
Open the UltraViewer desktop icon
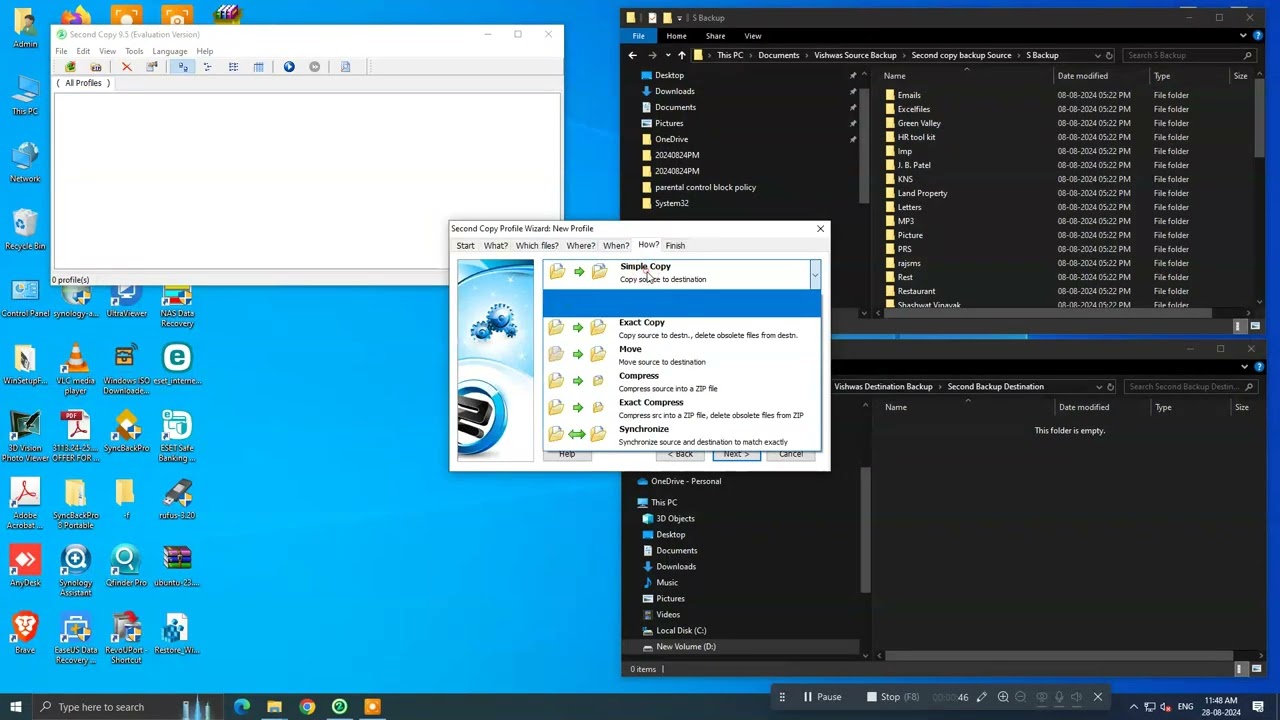click(126, 299)
